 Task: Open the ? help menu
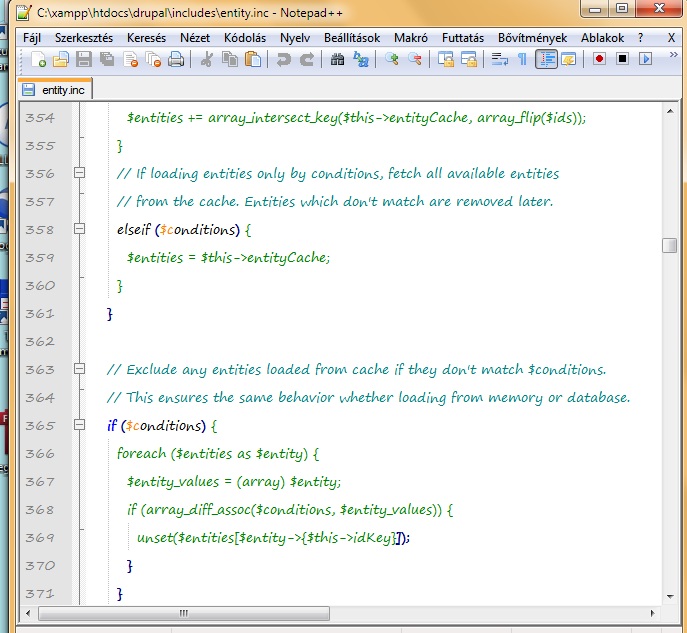641,38
